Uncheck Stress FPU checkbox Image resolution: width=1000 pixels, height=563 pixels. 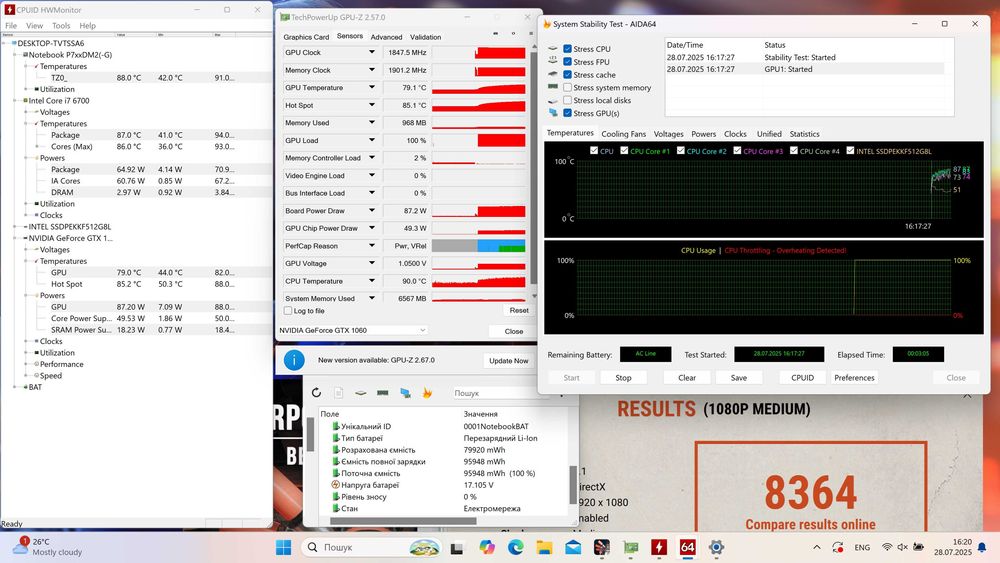pyautogui.click(x=567, y=62)
